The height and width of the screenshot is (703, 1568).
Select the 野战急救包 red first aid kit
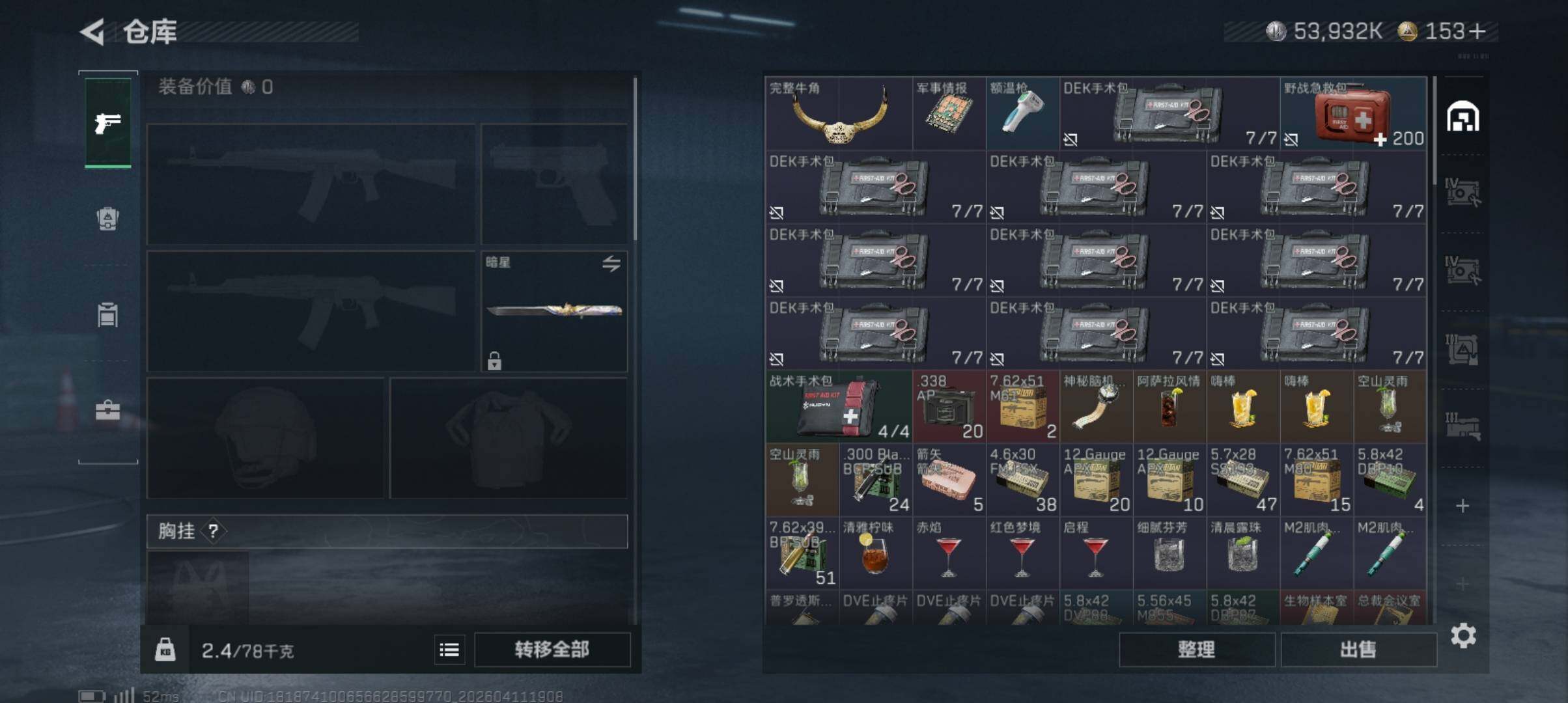(1354, 113)
